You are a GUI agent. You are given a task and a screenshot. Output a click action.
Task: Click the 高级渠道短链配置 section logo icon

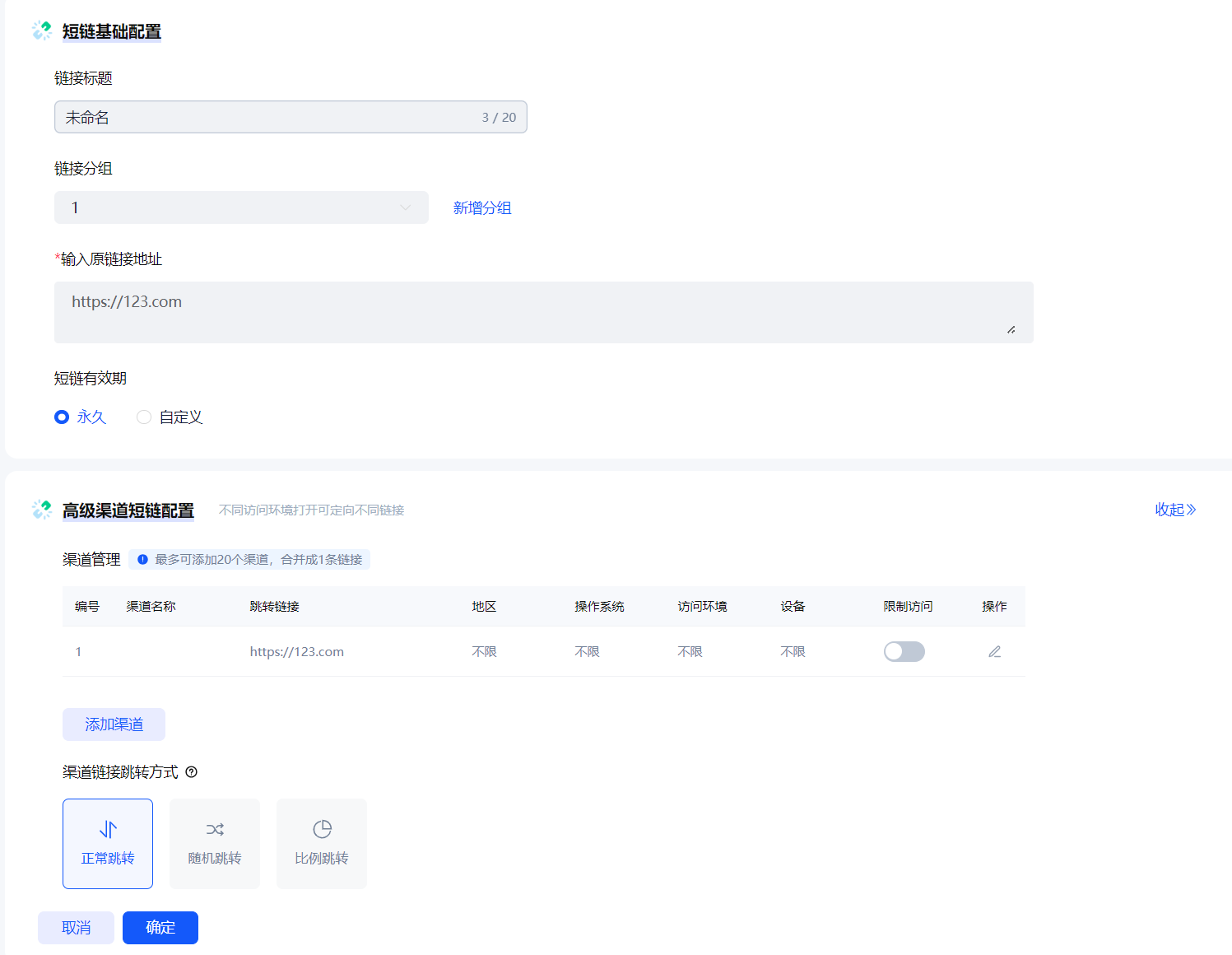click(42, 510)
